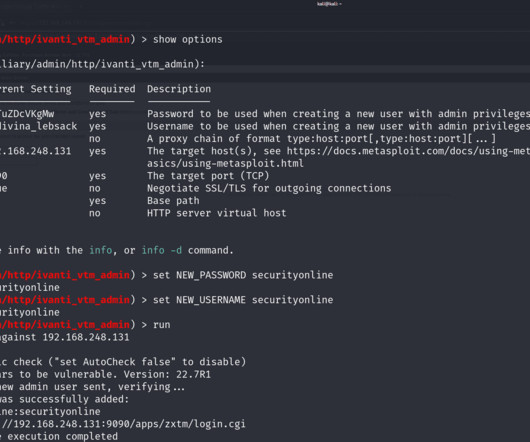Click the 'against 192.168.248.131' output line
The image size is (530, 442).
coord(65,337)
